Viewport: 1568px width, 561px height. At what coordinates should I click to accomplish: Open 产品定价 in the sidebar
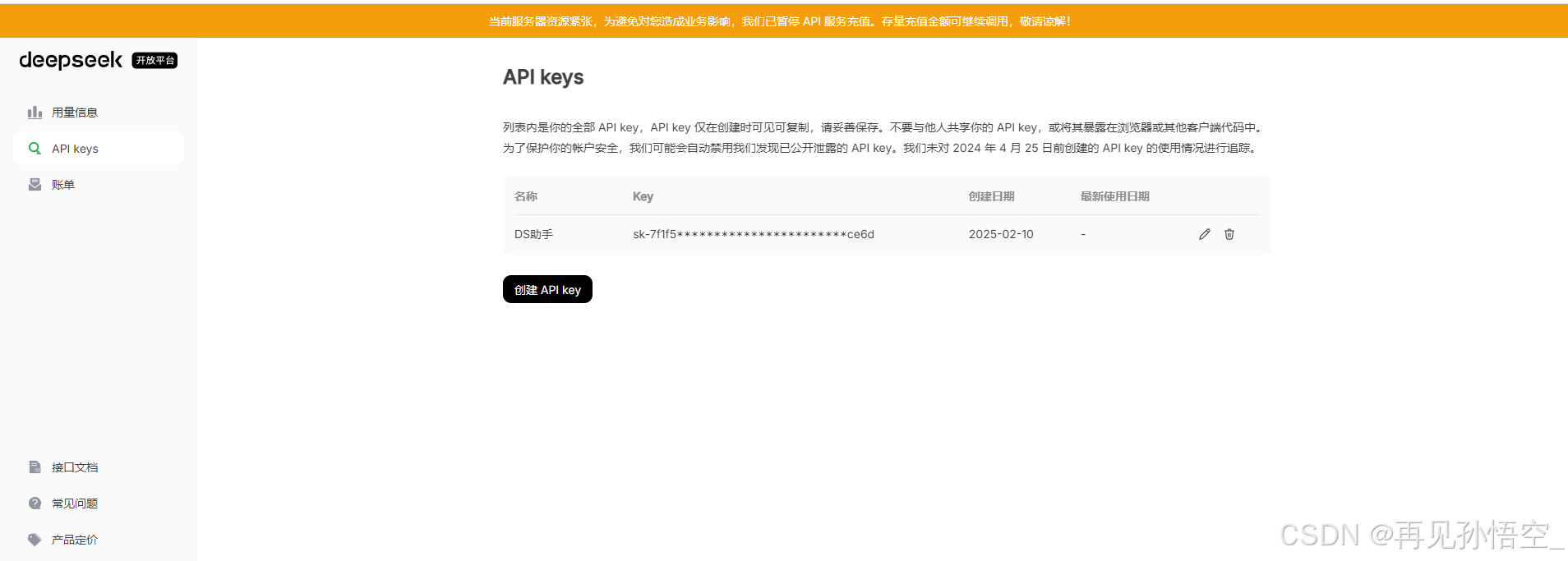click(99, 540)
